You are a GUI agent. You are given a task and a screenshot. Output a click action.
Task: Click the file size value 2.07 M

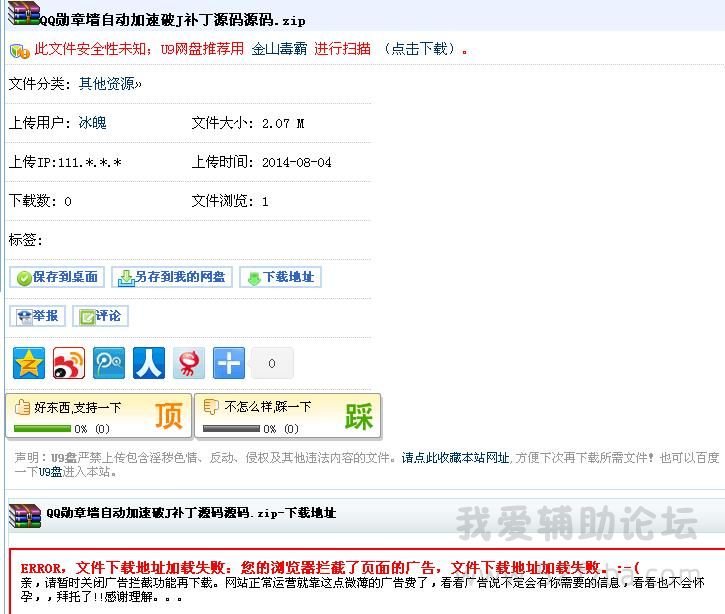283,123
